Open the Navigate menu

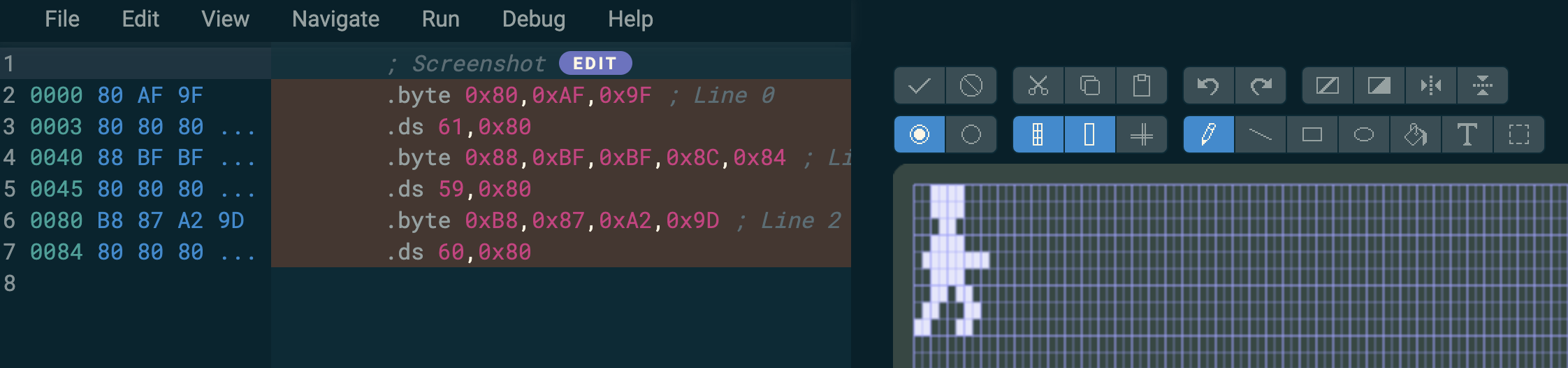(336, 19)
